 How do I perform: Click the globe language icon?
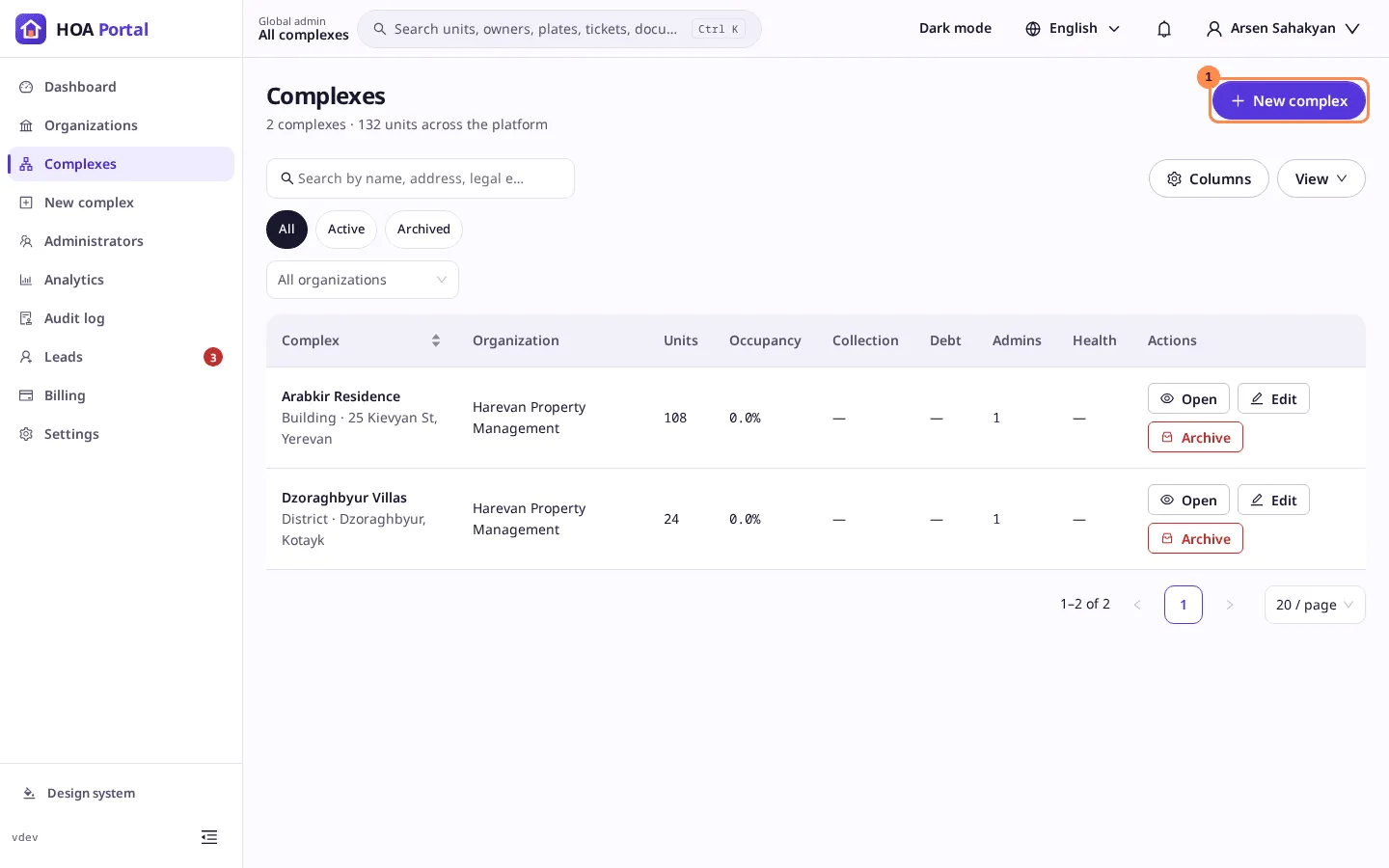1033,29
